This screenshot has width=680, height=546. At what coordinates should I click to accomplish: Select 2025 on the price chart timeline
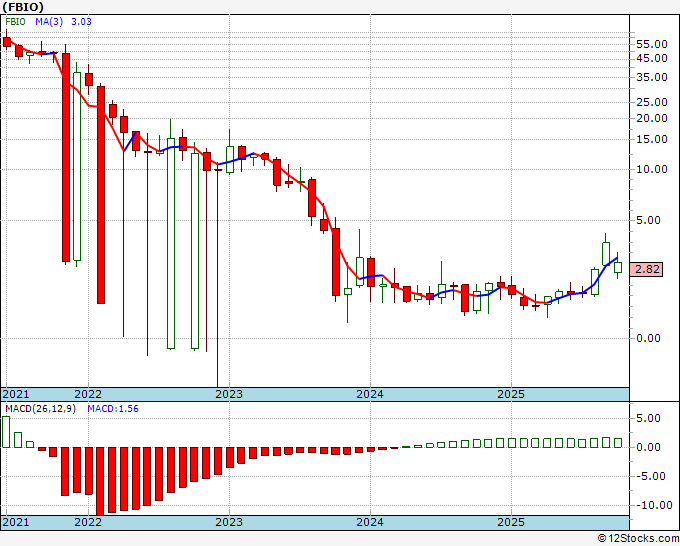tap(511, 394)
